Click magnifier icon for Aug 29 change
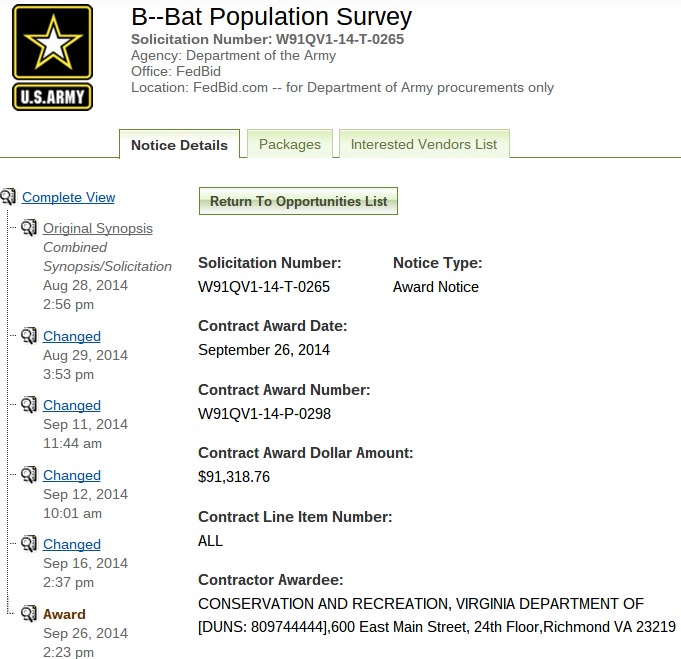Image resolution: width=681 pixels, height=659 pixels. pyautogui.click(x=29, y=336)
